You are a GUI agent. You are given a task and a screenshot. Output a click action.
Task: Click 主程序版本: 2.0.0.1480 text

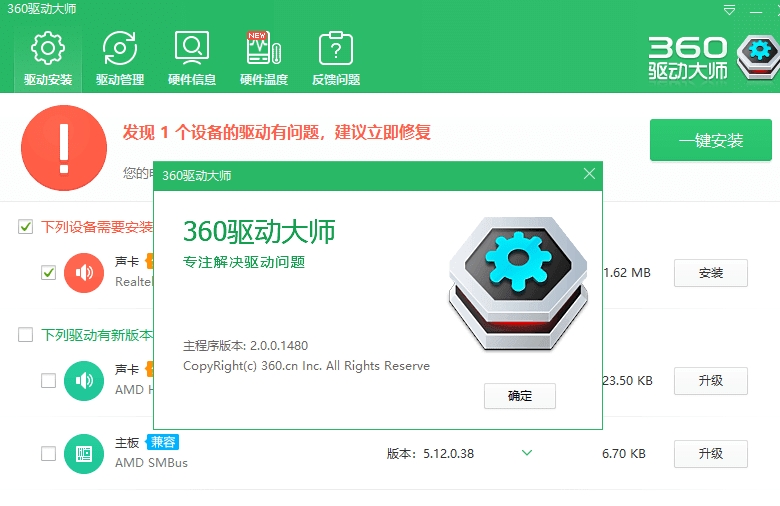(245, 345)
